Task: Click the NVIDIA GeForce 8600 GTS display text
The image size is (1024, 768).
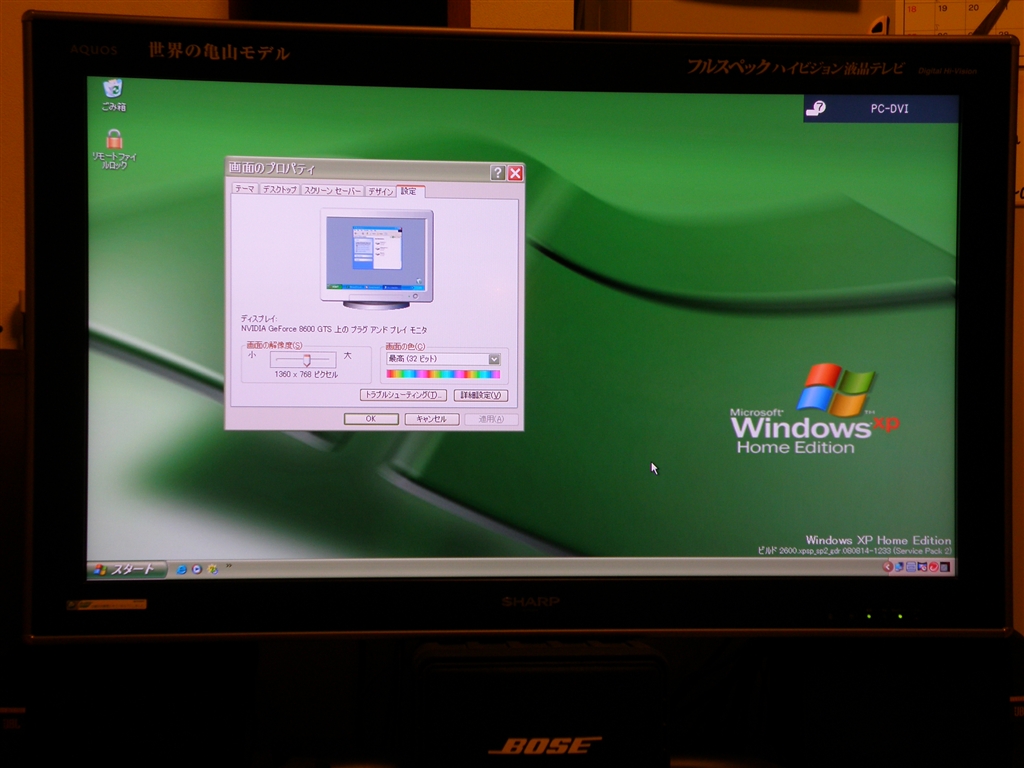Action: coord(334,329)
